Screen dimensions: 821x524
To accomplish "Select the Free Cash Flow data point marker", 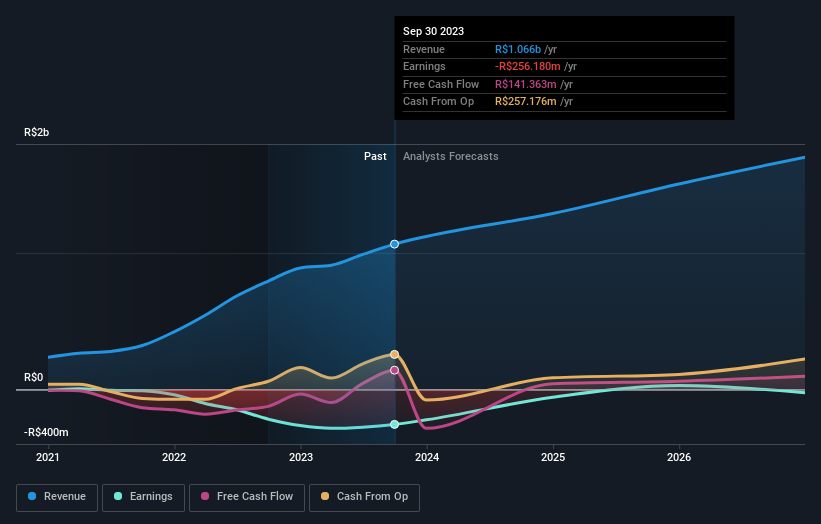I will pyautogui.click(x=395, y=370).
